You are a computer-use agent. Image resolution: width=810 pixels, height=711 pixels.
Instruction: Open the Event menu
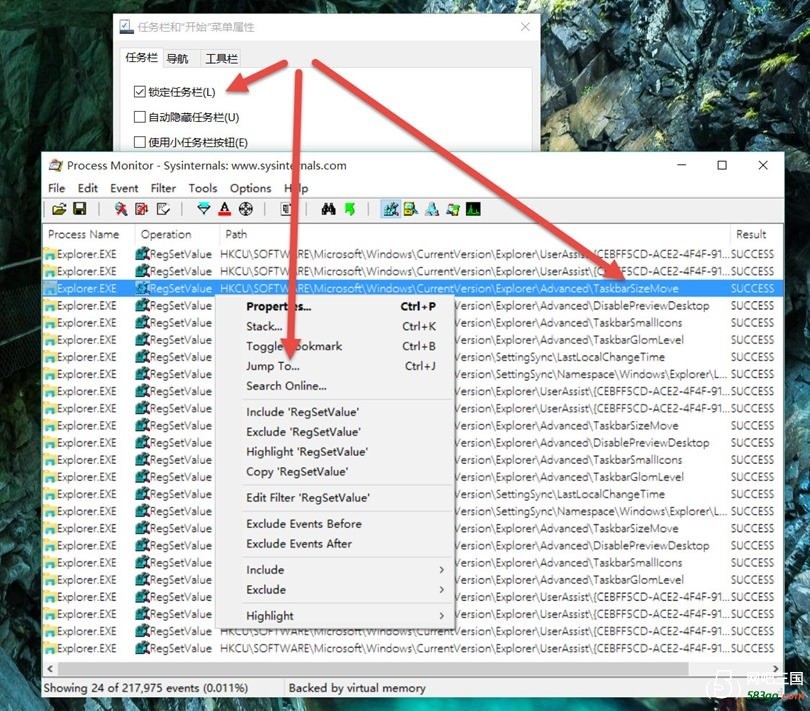[124, 188]
